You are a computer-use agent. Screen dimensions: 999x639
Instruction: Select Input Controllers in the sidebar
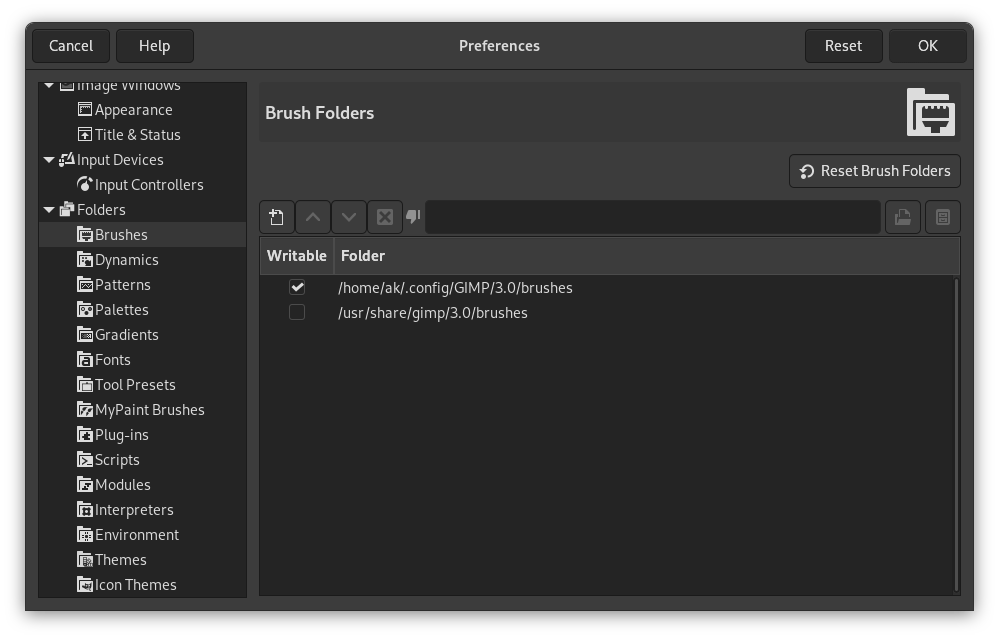click(150, 184)
